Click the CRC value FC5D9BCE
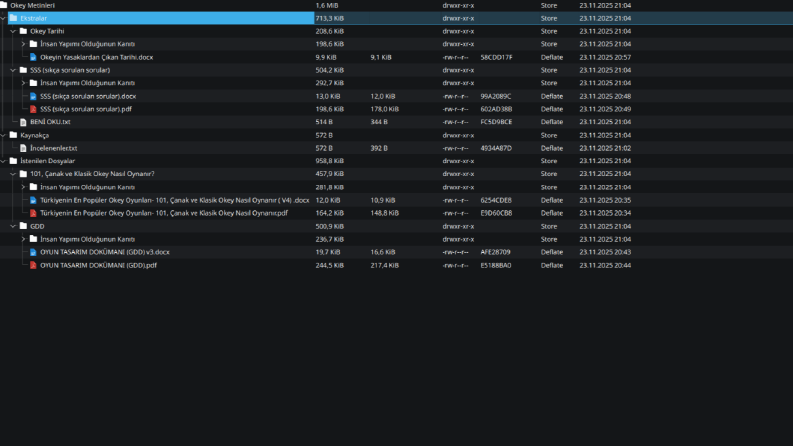The height and width of the screenshot is (446, 793). click(496, 122)
